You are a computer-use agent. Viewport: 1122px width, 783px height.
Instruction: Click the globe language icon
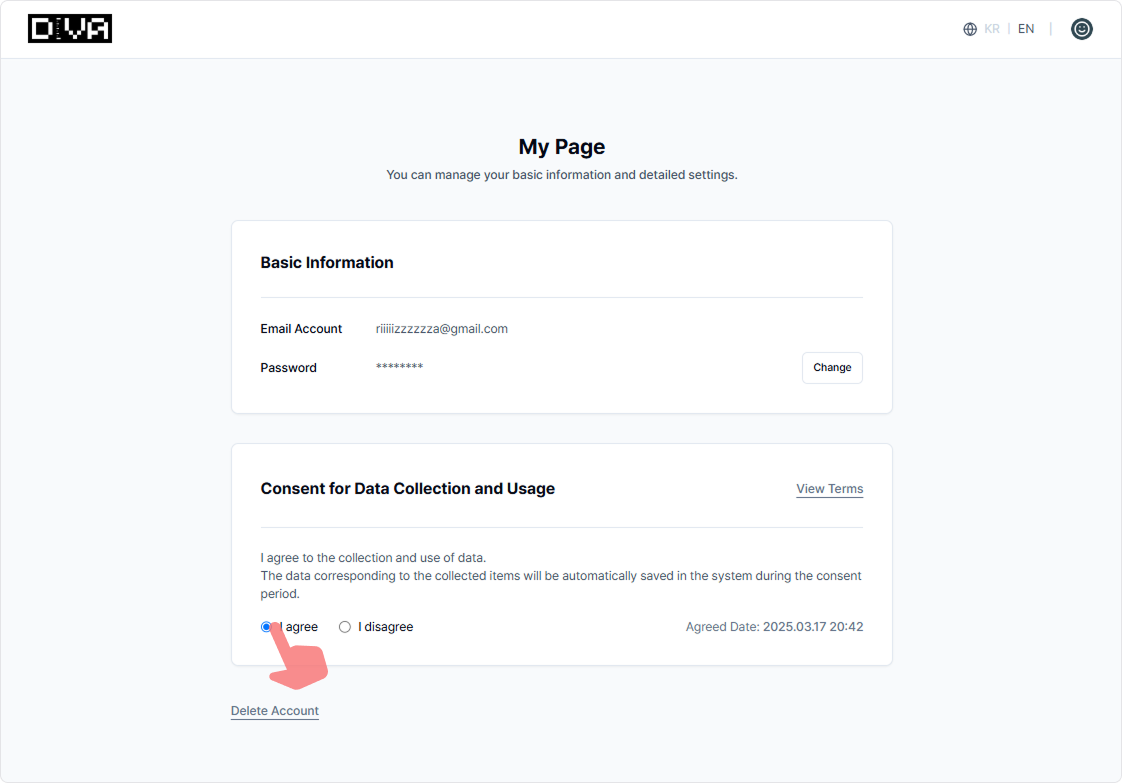[x=969, y=29]
